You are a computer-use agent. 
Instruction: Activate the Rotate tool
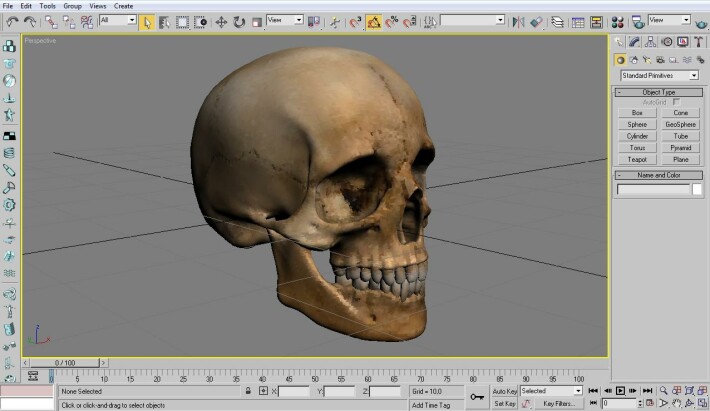coord(239,22)
